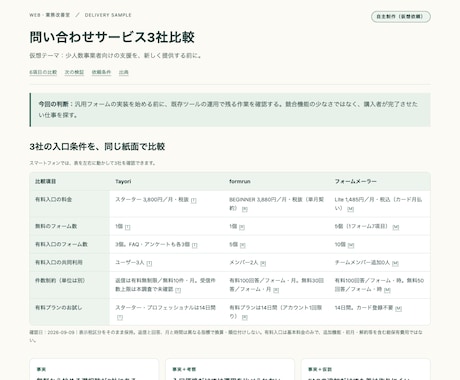The image size is (460, 380).
Task: Click the heading 問い合わせサービス3社比較
Action: pyautogui.click(x=112, y=37)
